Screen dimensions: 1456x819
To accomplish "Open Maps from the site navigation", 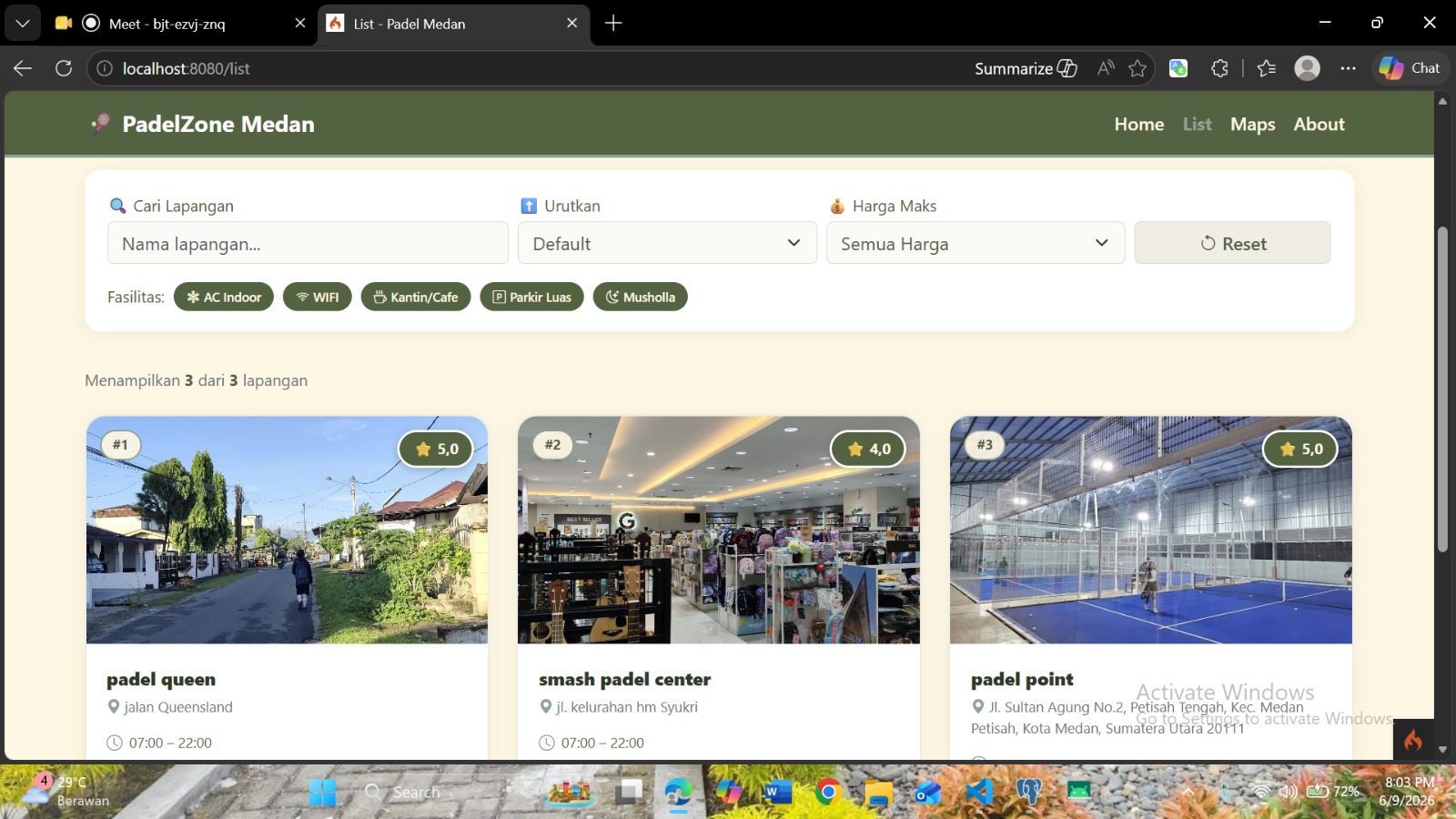I will pos(1252,125).
